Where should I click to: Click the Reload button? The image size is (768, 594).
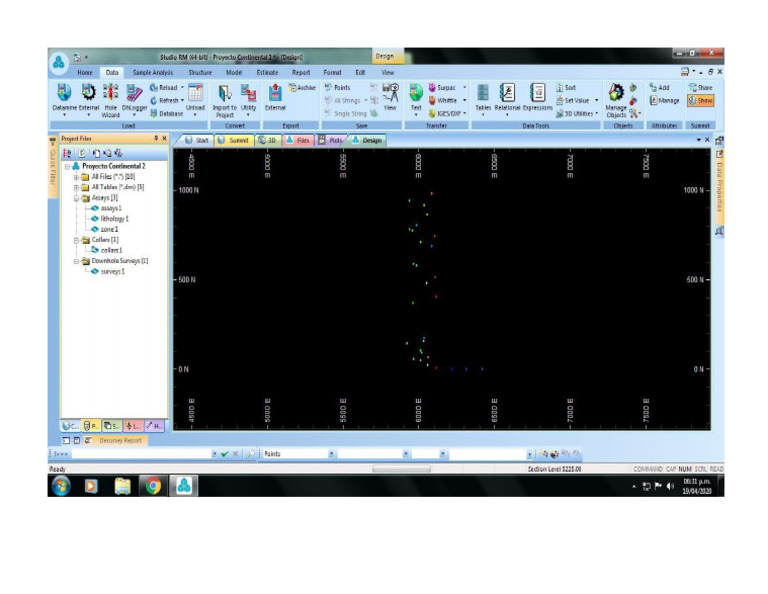pos(167,87)
